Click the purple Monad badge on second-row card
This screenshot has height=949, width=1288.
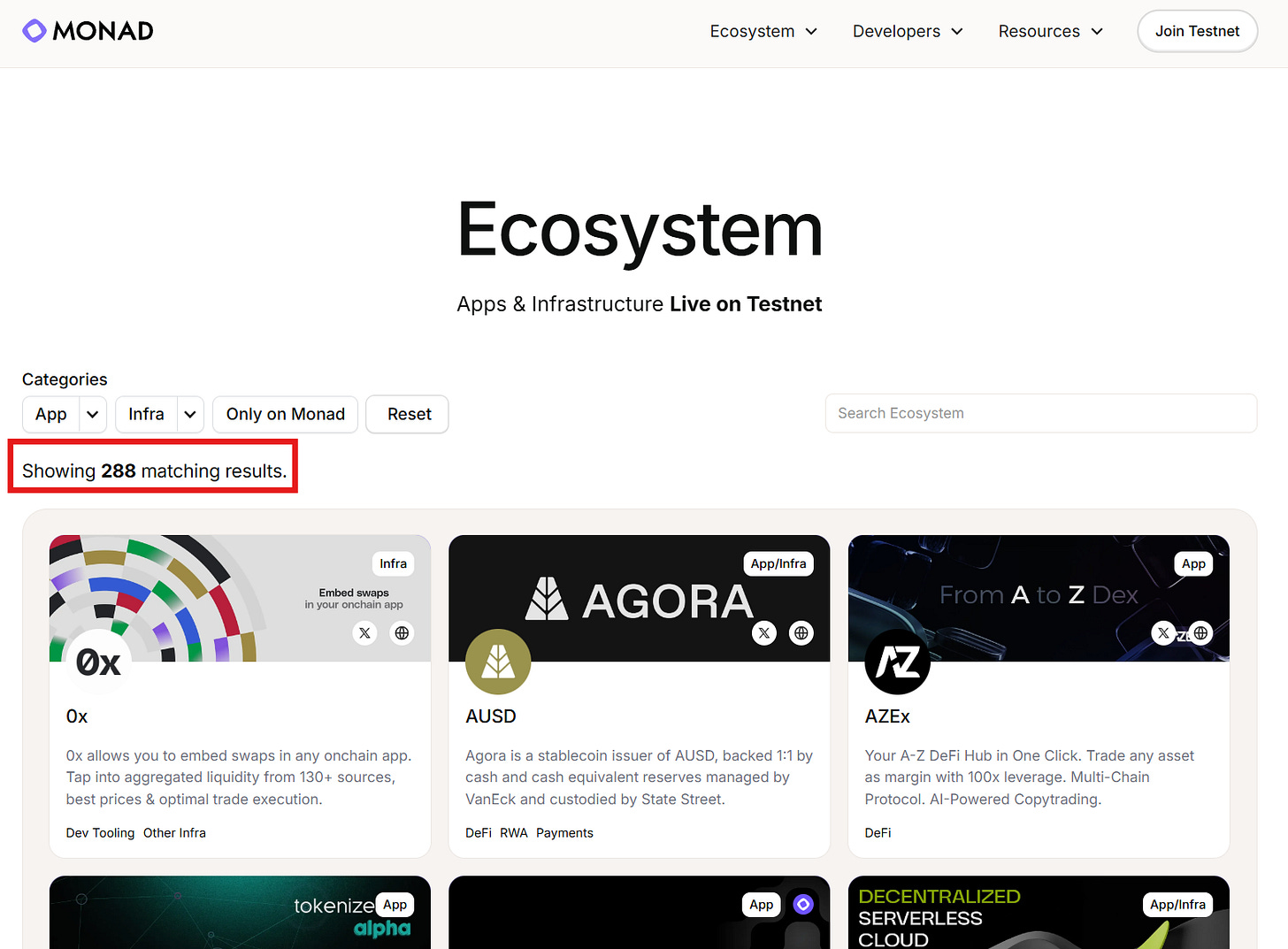coord(803,905)
